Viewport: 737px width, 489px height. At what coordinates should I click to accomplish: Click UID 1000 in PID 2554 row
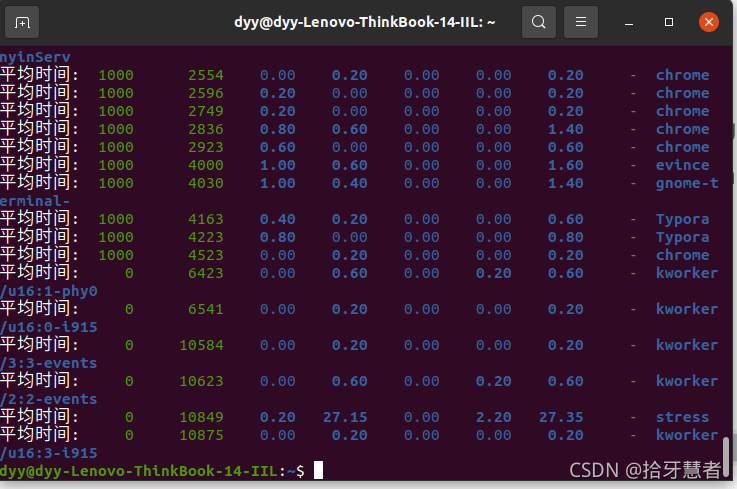[116, 75]
